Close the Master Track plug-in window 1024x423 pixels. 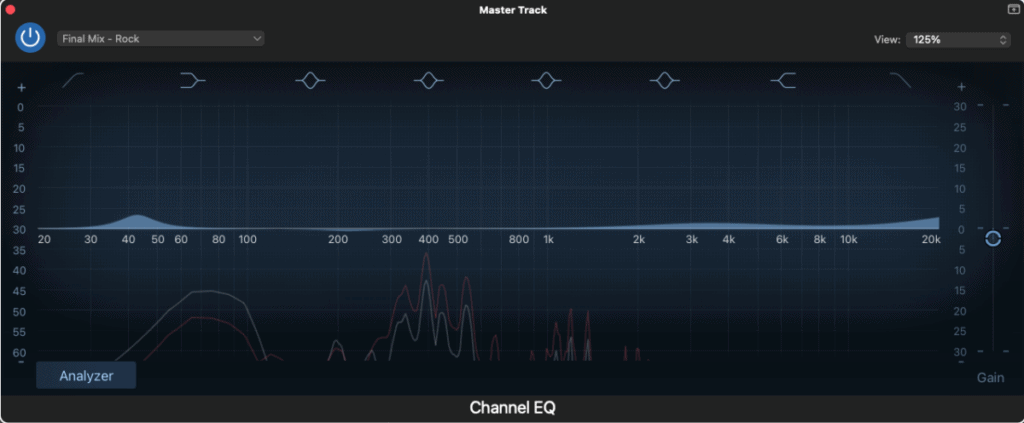point(10,10)
